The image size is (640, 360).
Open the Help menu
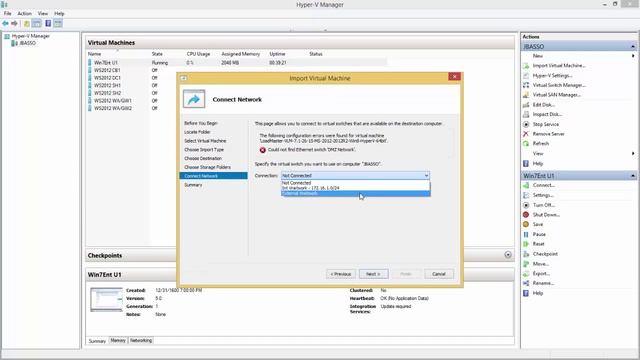tap(59, 13)
